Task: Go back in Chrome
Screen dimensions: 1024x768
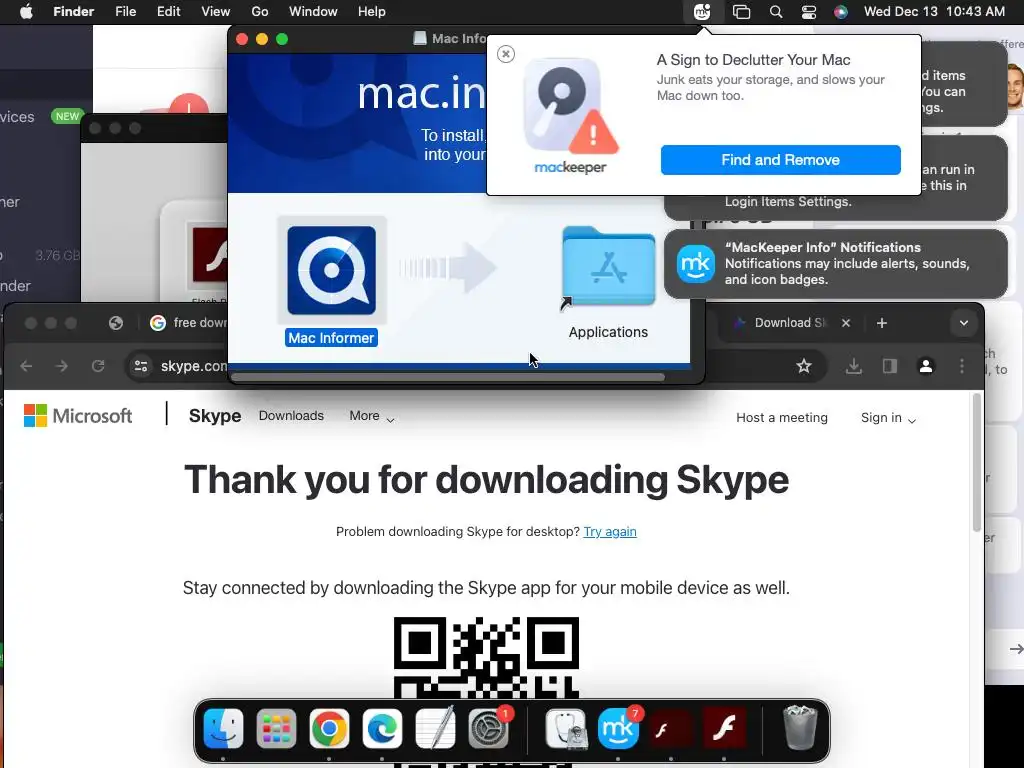Action: [26, 366]
